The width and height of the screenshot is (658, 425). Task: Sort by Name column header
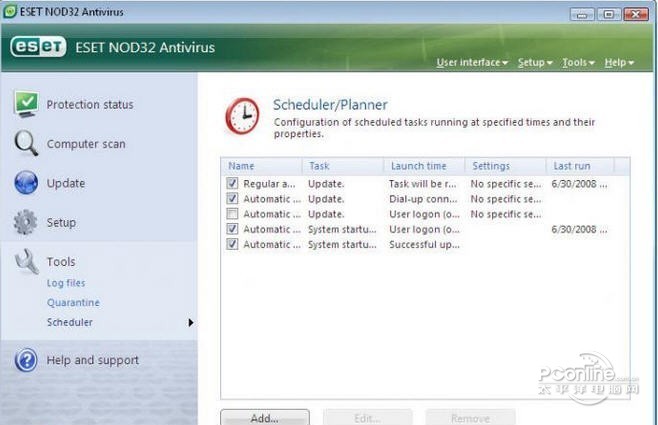pos(261,166)
